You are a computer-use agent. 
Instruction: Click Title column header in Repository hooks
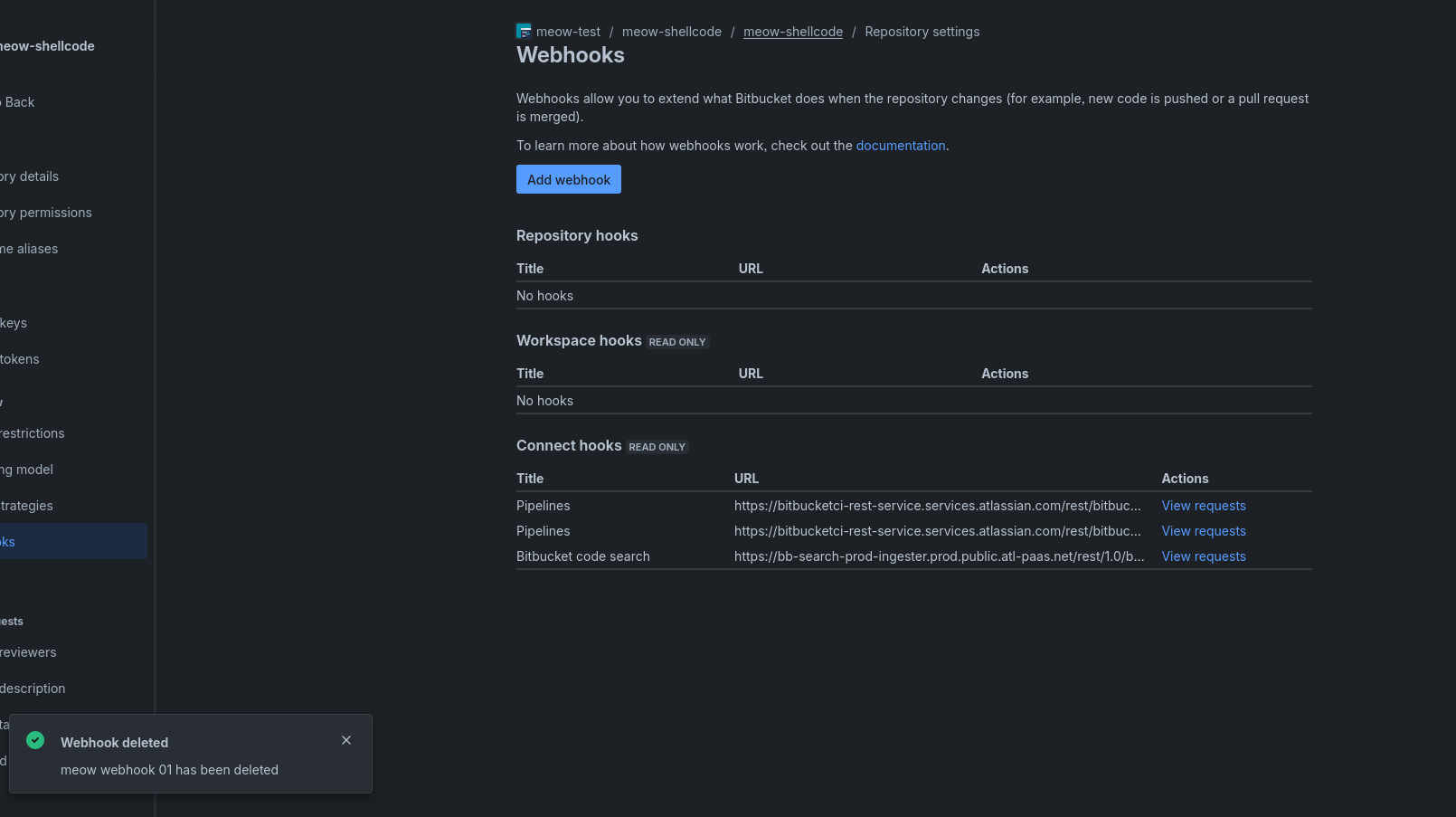(530, 269)
